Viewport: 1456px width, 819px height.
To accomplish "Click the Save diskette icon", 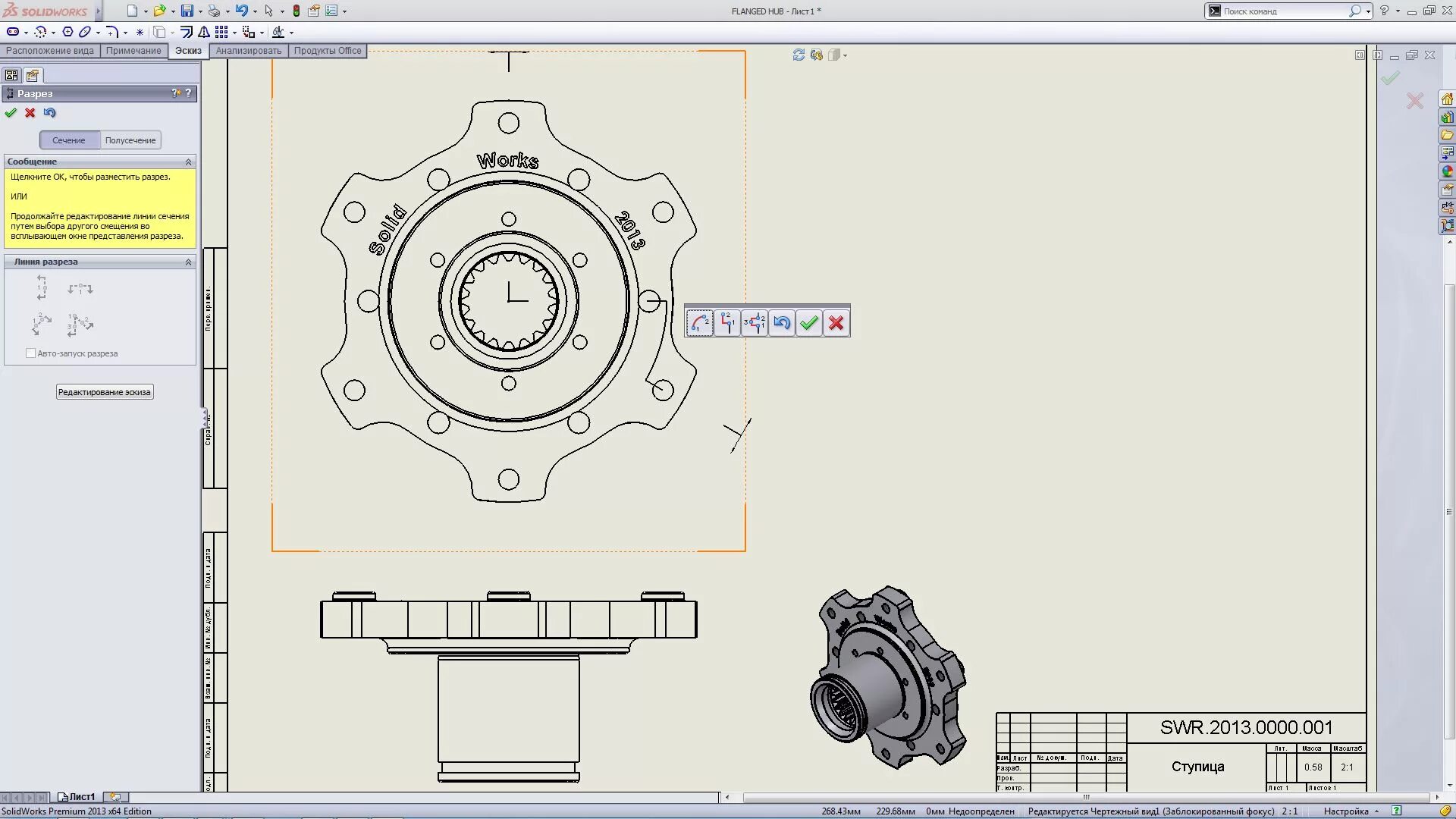I will tap(187, 11).
